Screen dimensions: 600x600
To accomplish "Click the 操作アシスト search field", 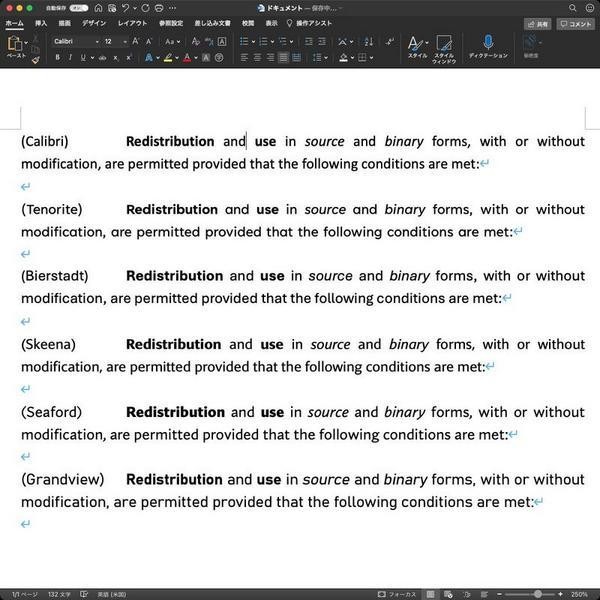I will 309,23.
